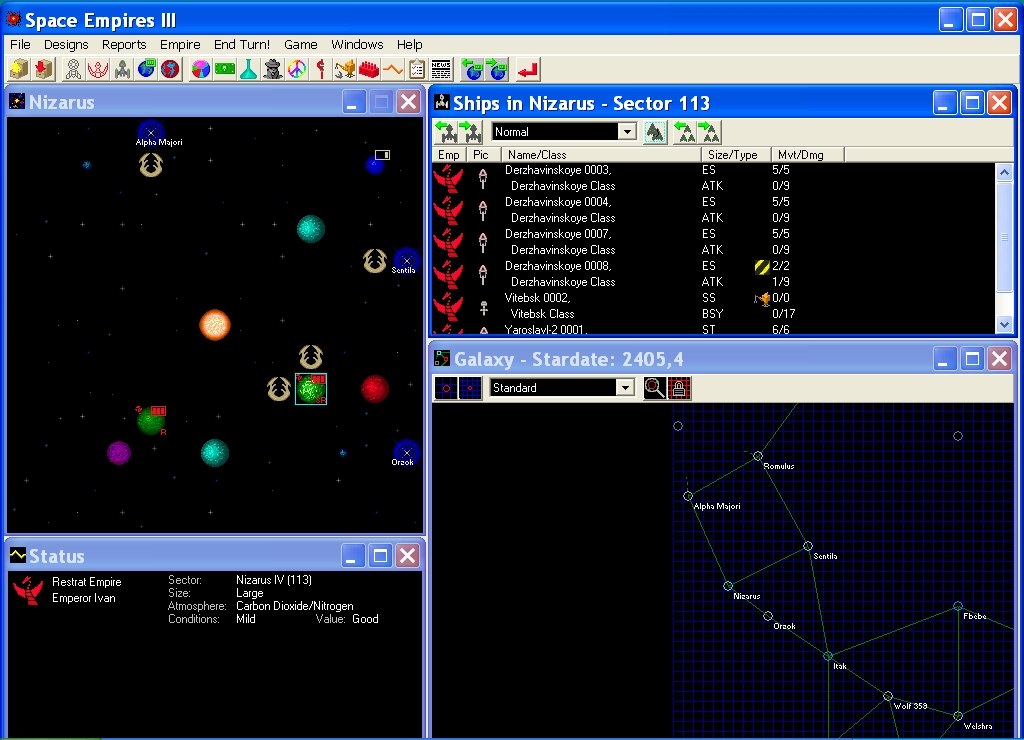Click the spy intelligence toolbar icon
Viewport: 1024px width, 740px height.
point(272,69)
